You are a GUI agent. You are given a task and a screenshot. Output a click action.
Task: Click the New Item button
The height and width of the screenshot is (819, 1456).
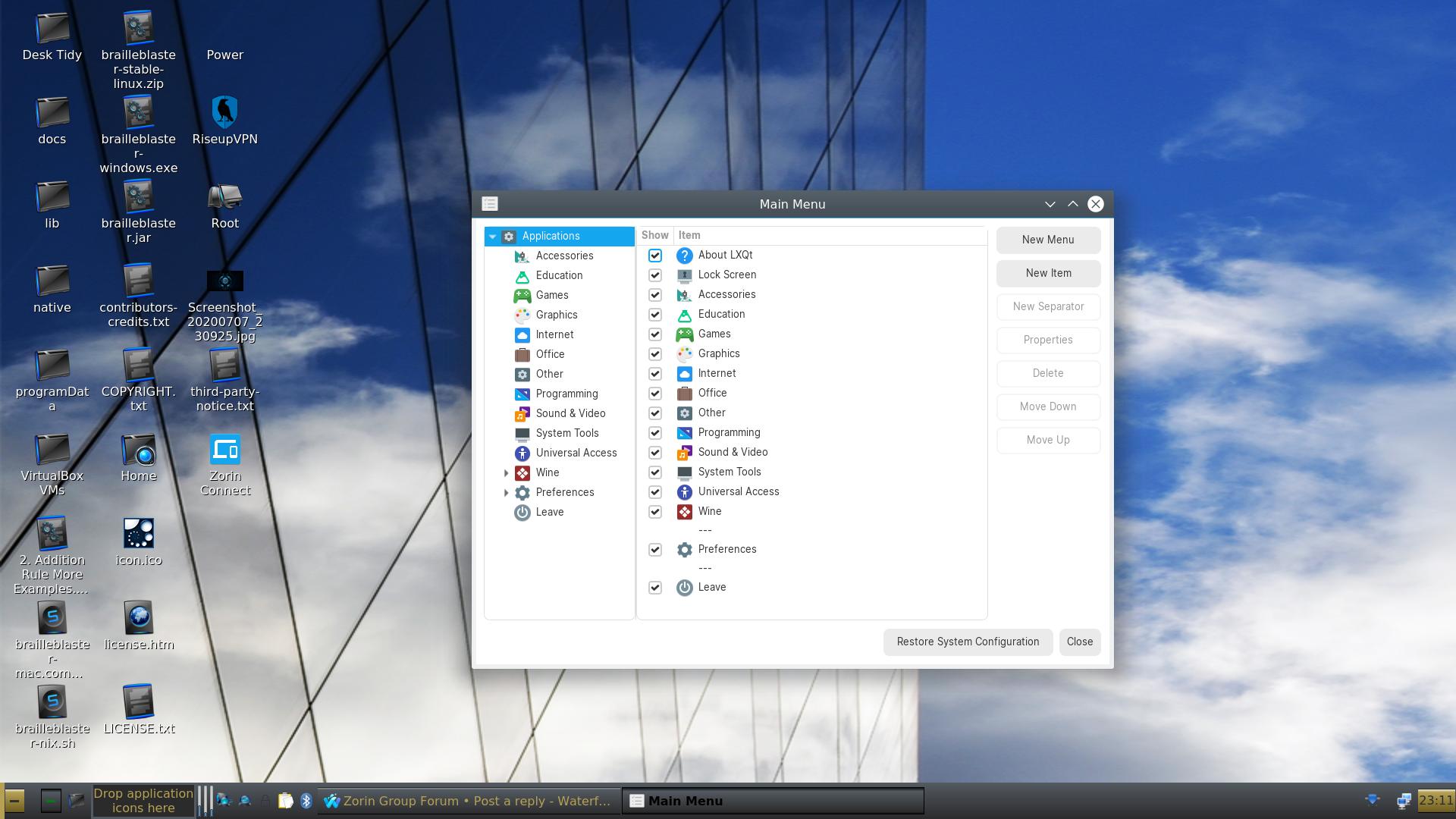[1048, 272]
